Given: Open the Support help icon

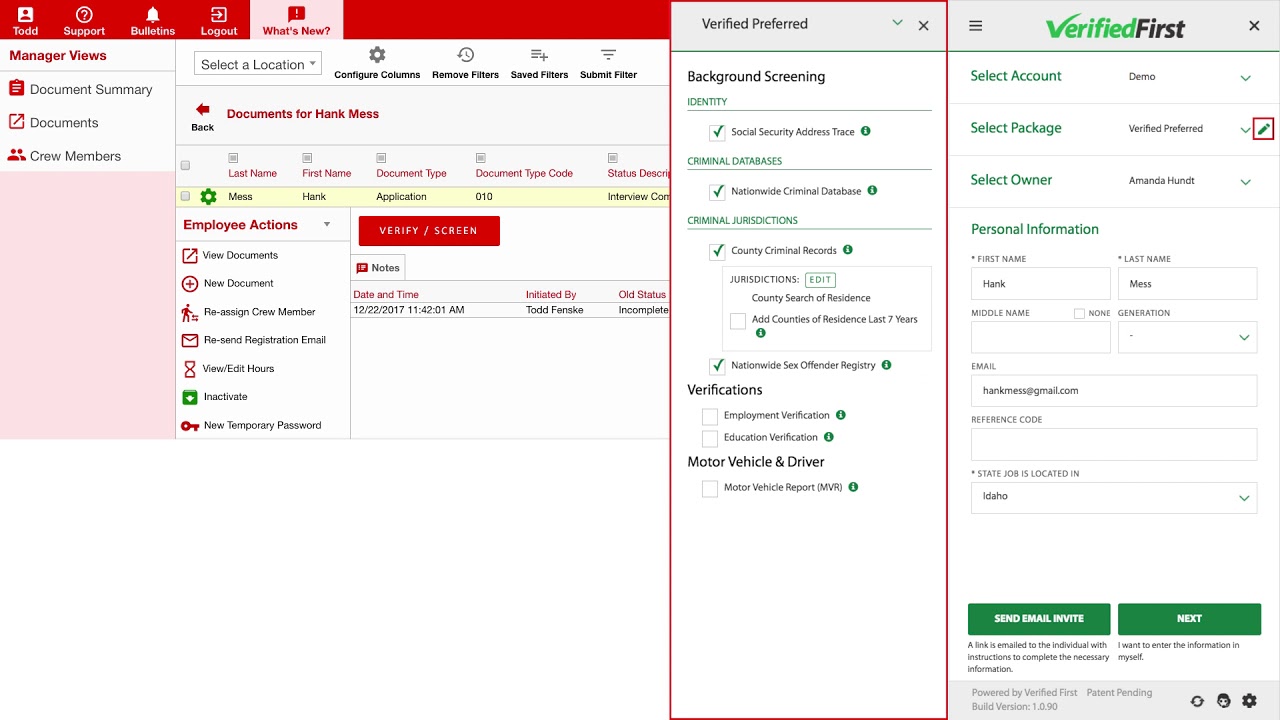Looking at the screenshot, I should pyautogui.click(x=84, y=14).
